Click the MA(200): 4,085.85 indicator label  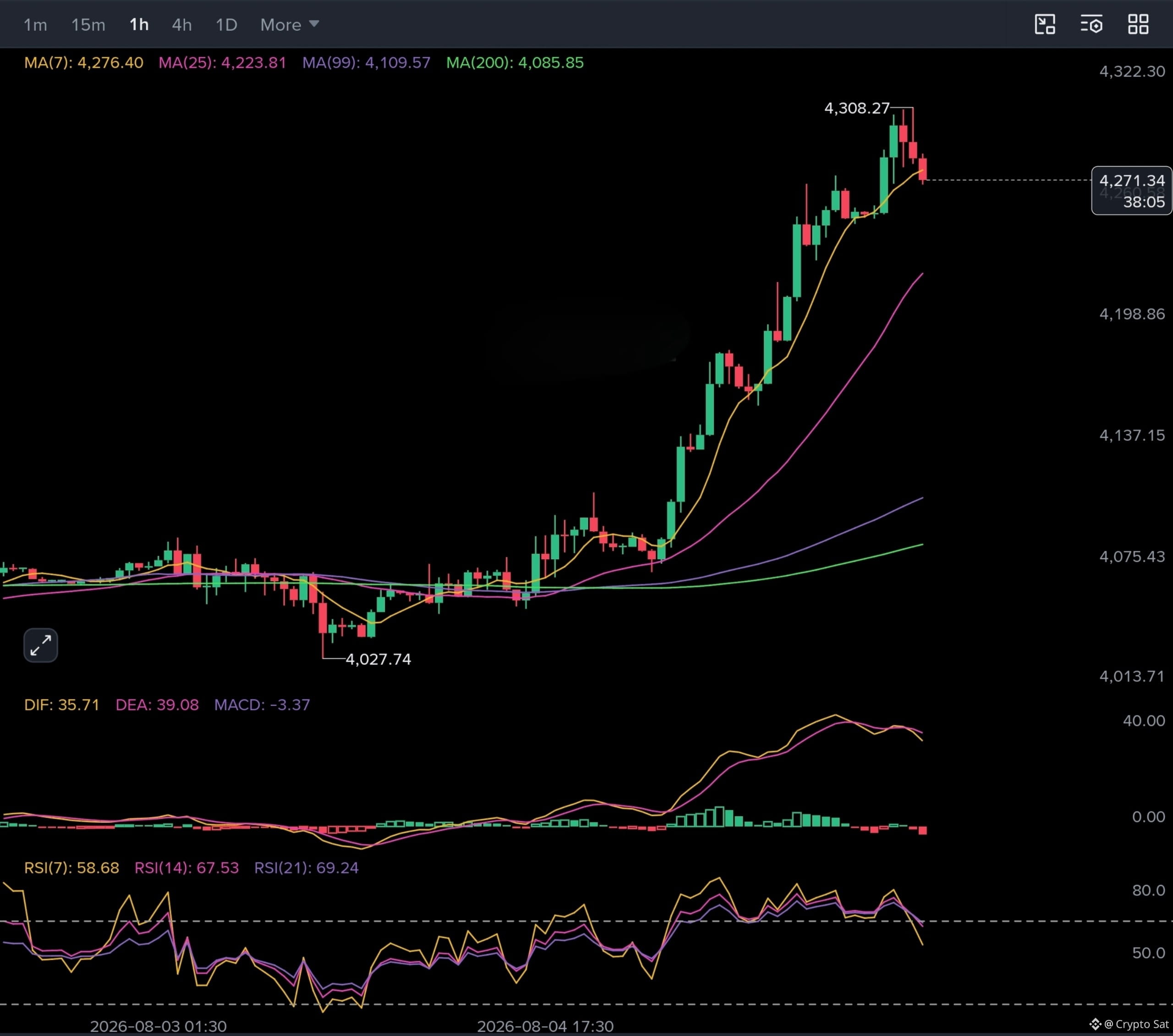pos(515,63)
